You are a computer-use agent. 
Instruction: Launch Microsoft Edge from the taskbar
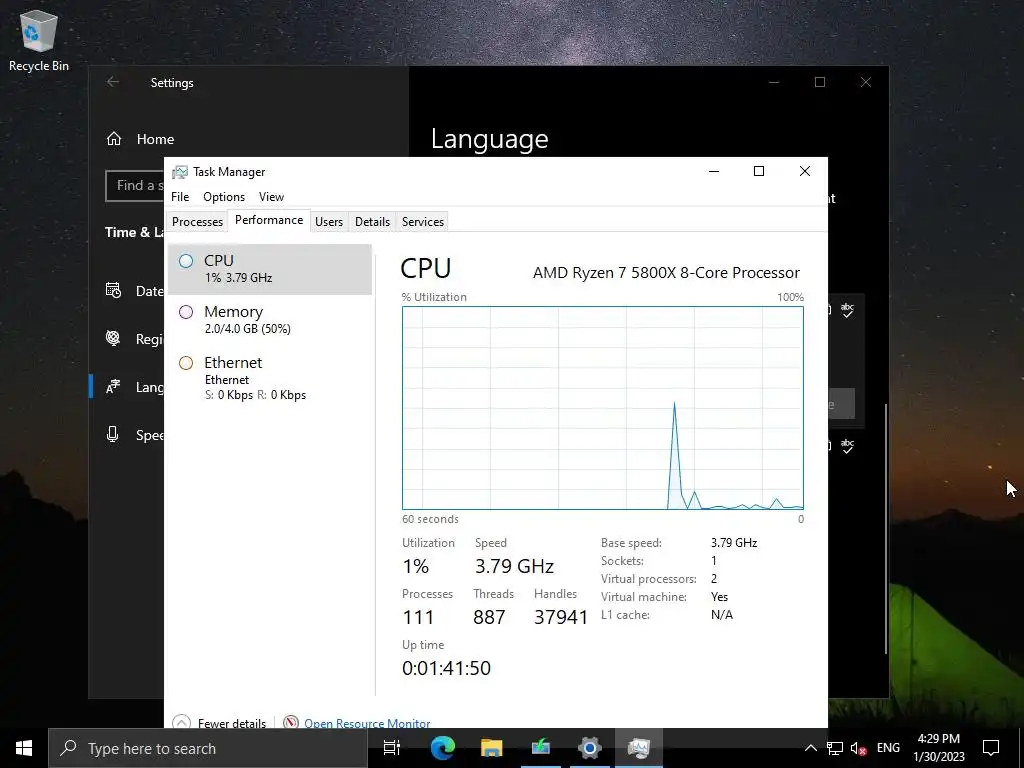pos(443,748)
